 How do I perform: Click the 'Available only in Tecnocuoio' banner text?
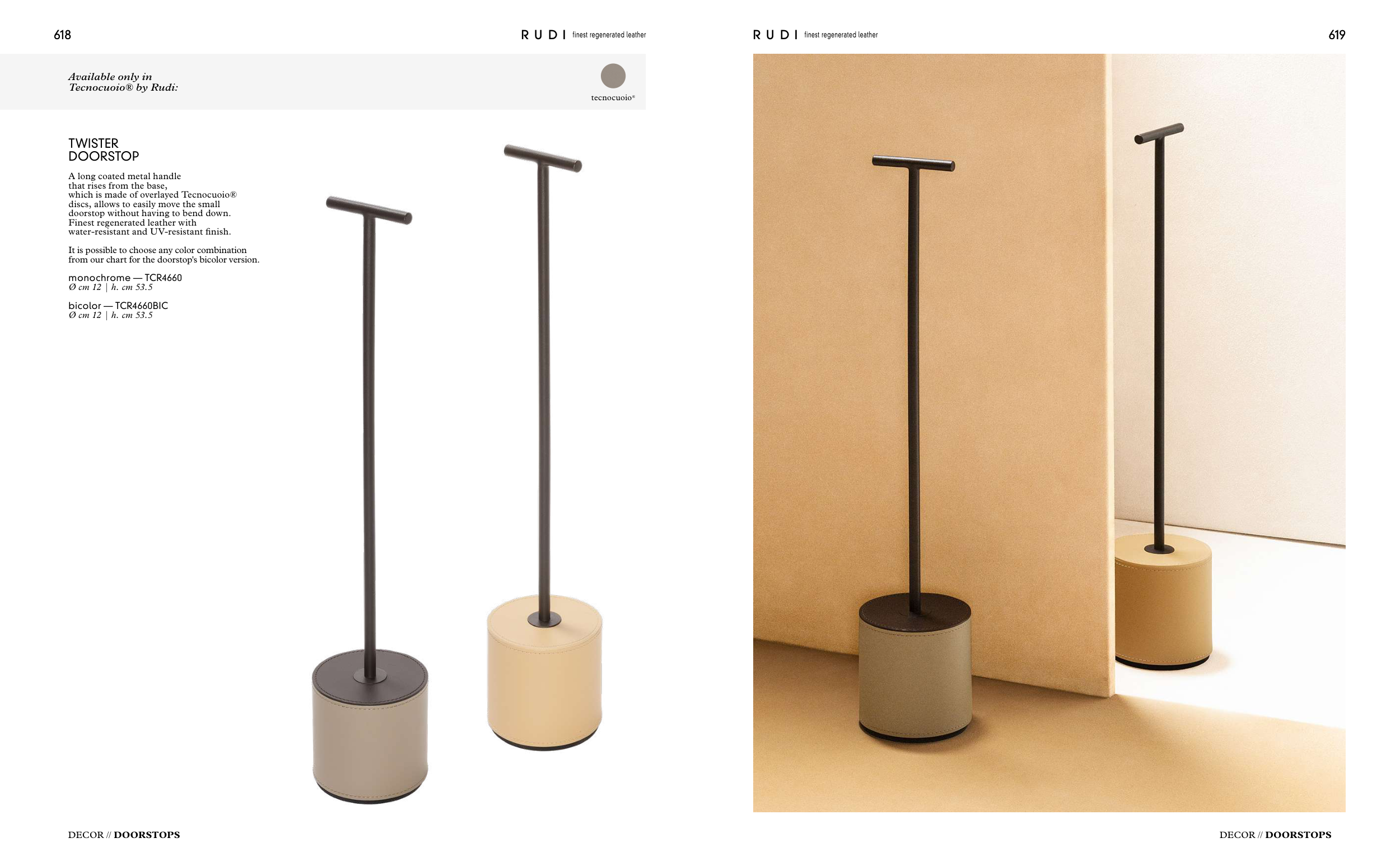click(123, 82)
